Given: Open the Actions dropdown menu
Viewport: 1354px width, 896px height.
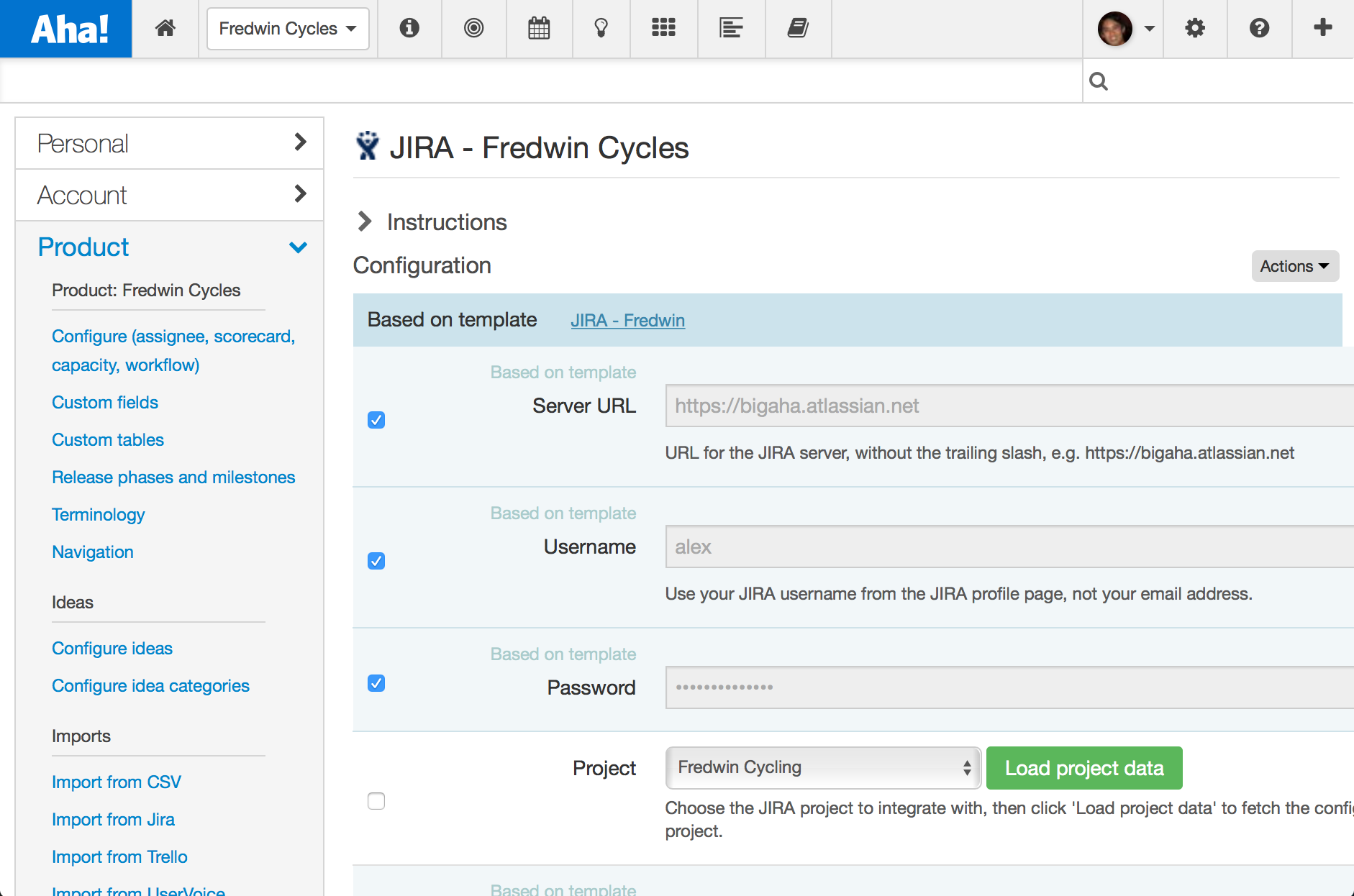Looking at the screenshot, I should pos(1295,266).
